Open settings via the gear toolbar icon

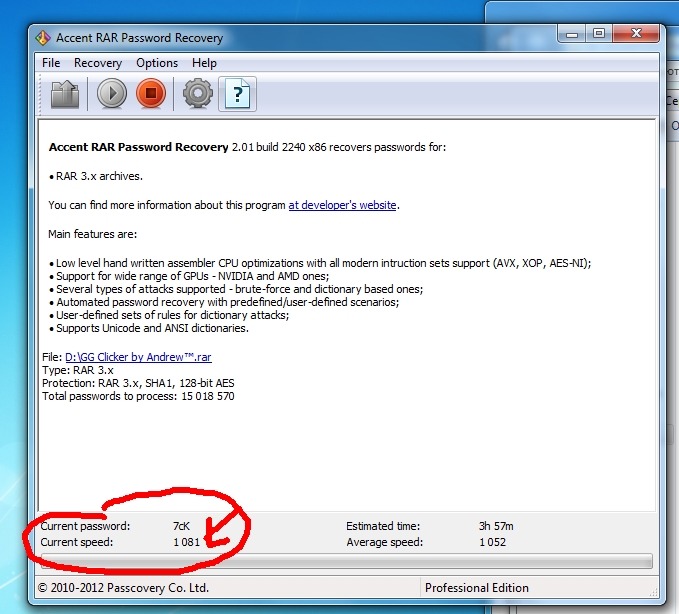[197, 94]
